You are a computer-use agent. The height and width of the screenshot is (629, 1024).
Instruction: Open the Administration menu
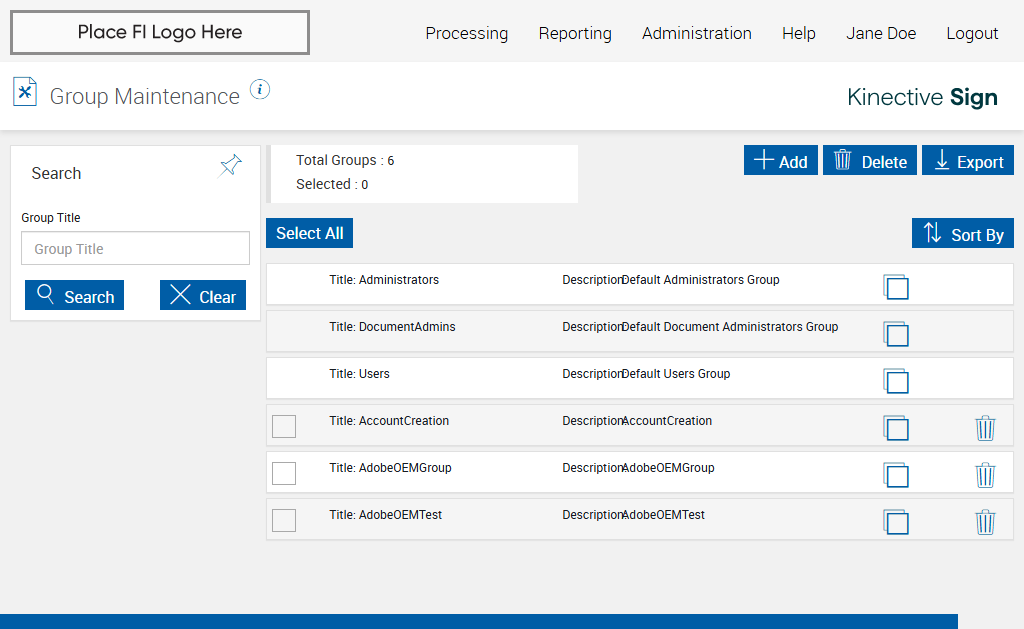(696, 33)
